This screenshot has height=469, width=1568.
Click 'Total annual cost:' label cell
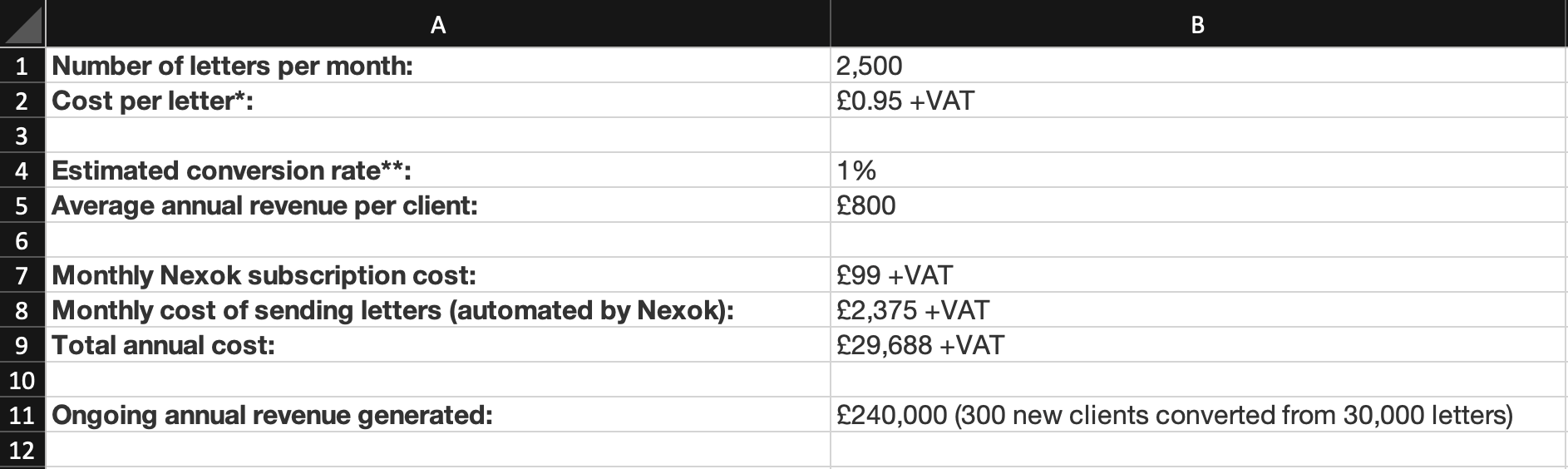coord(438,344)
